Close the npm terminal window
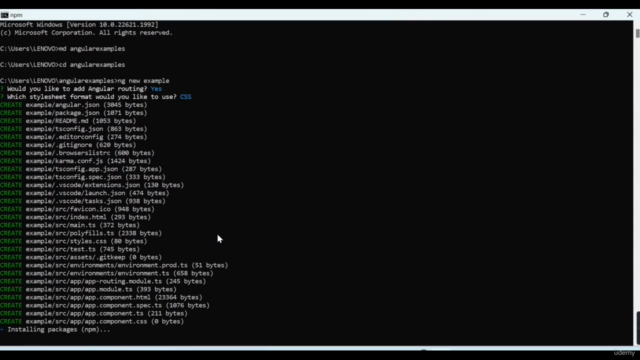640x360 pixels. tap(629, 15)
